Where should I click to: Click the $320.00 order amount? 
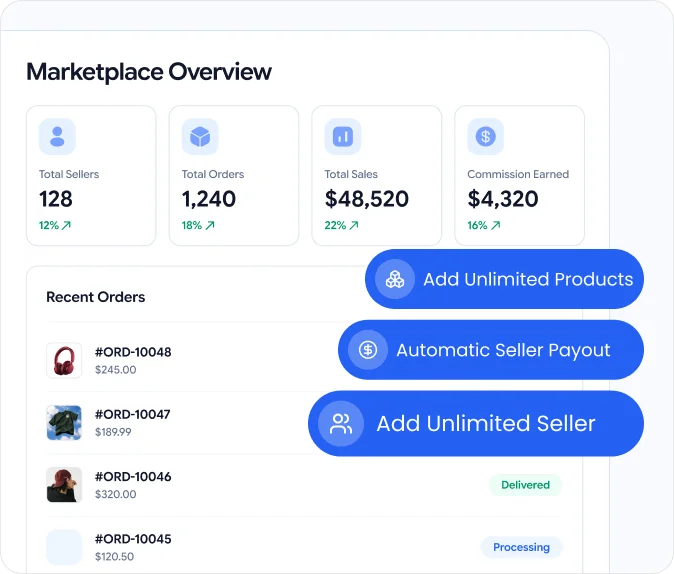[x=116, y=494]
